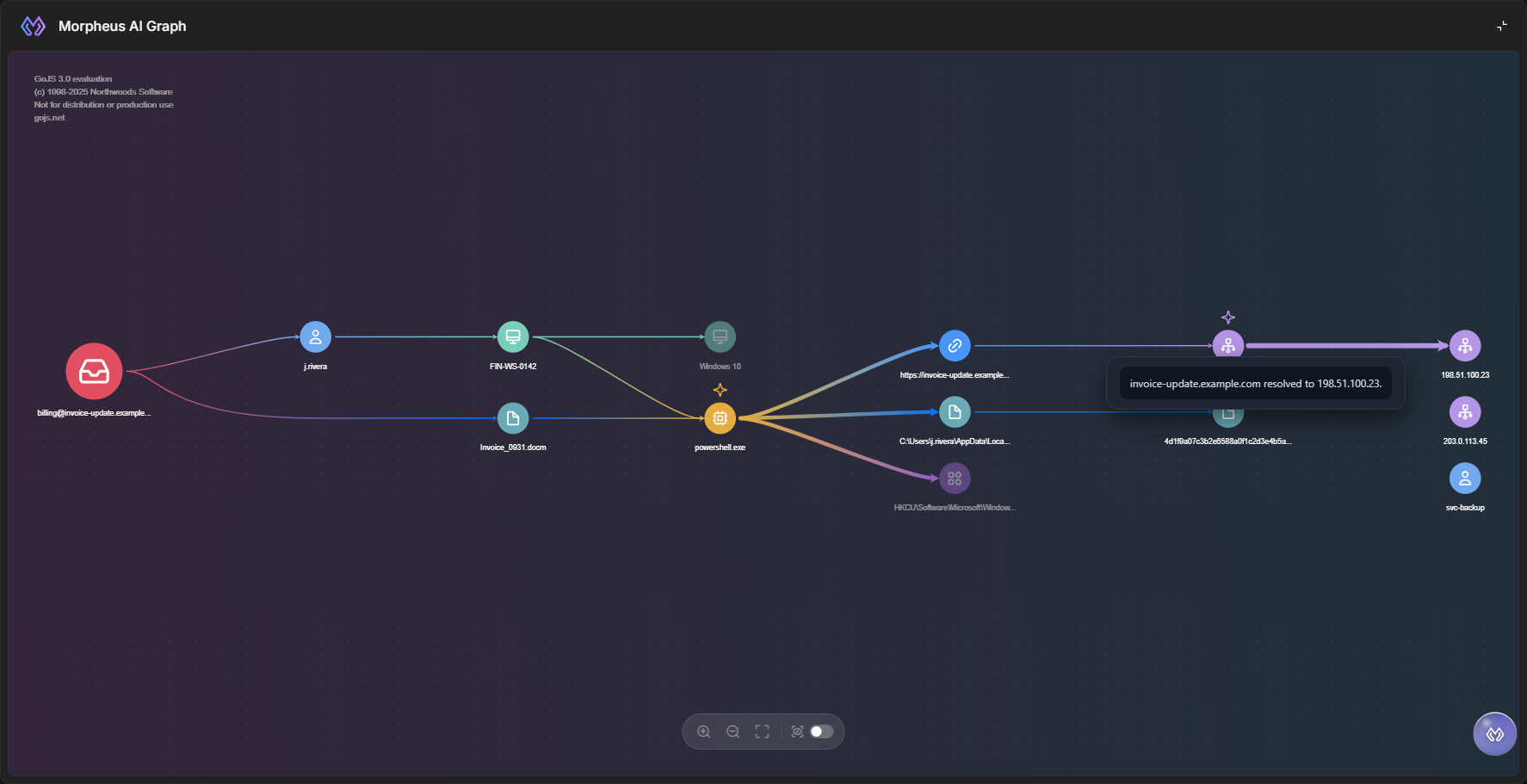Image resolution: width=1527 pixels, height=784 pixels.
Task: Click the 'invoice-update.example.com resolved' tooltip
Action: pos(1256,384)
